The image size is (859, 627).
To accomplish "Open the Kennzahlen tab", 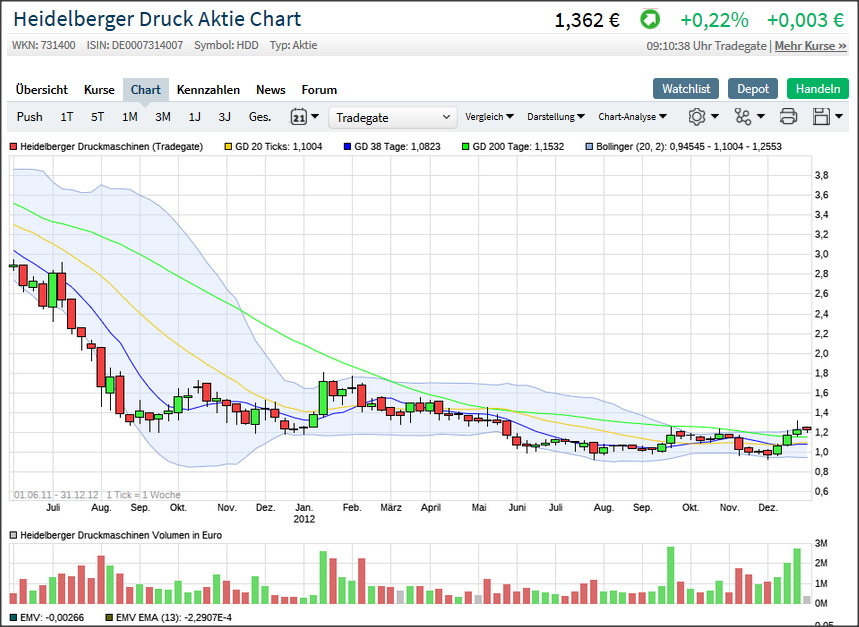I will pos(208,90).
